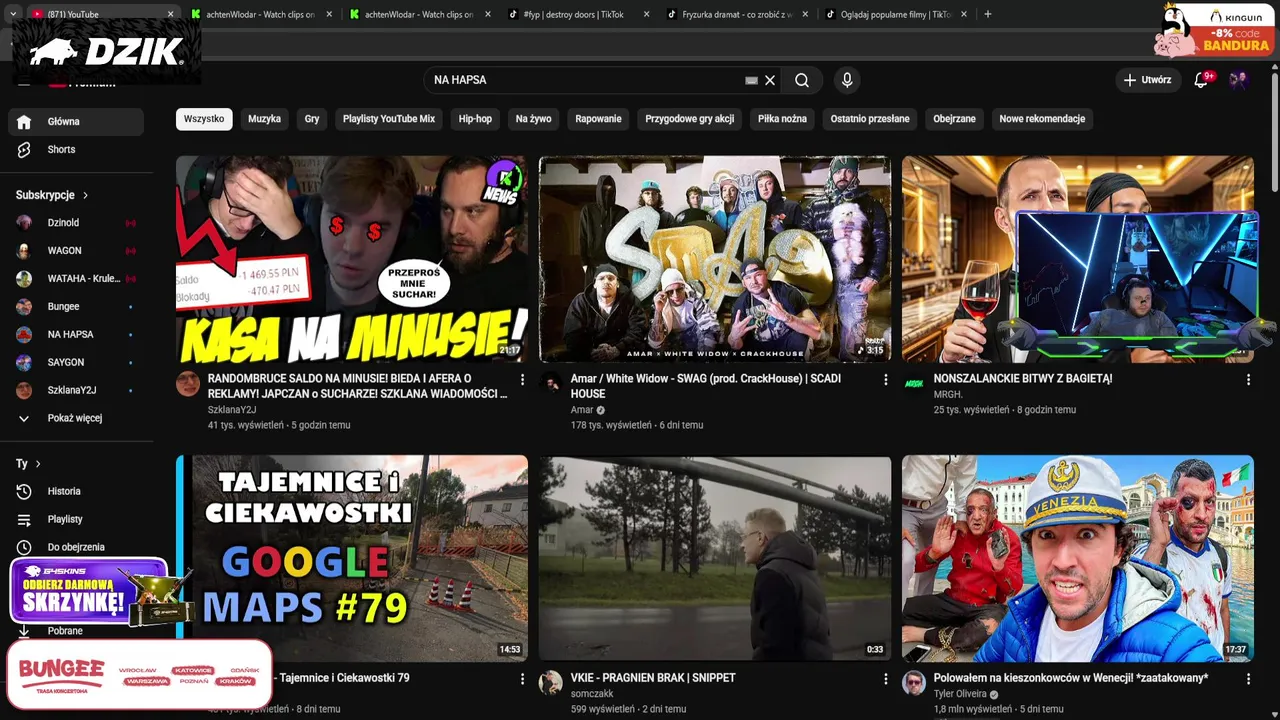Open Playlisty in the sidebar
Screen dimensions: 1280x720
[x=76, y=520]
